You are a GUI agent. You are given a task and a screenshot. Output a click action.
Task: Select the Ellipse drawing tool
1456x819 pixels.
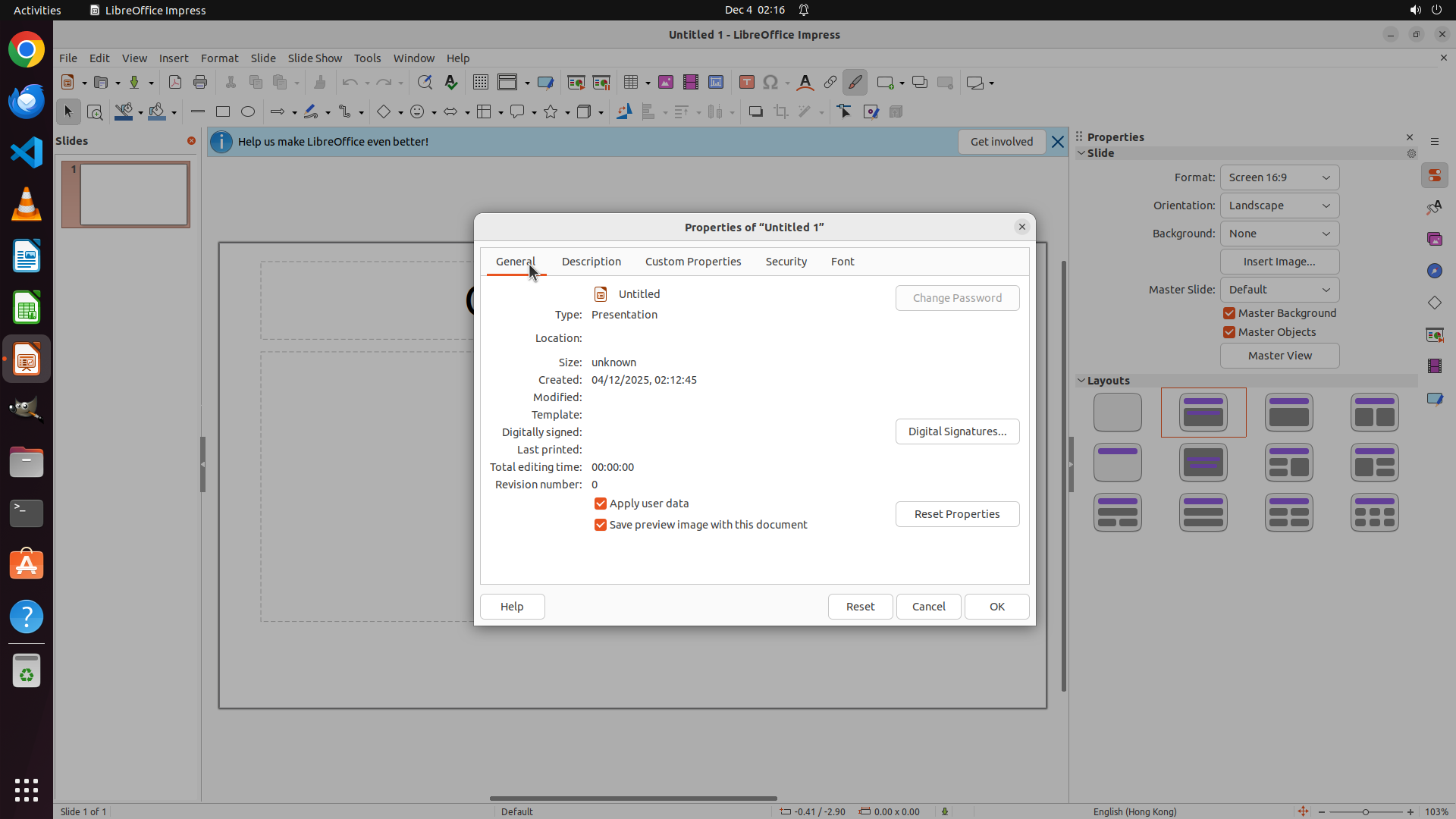[248, 112]
